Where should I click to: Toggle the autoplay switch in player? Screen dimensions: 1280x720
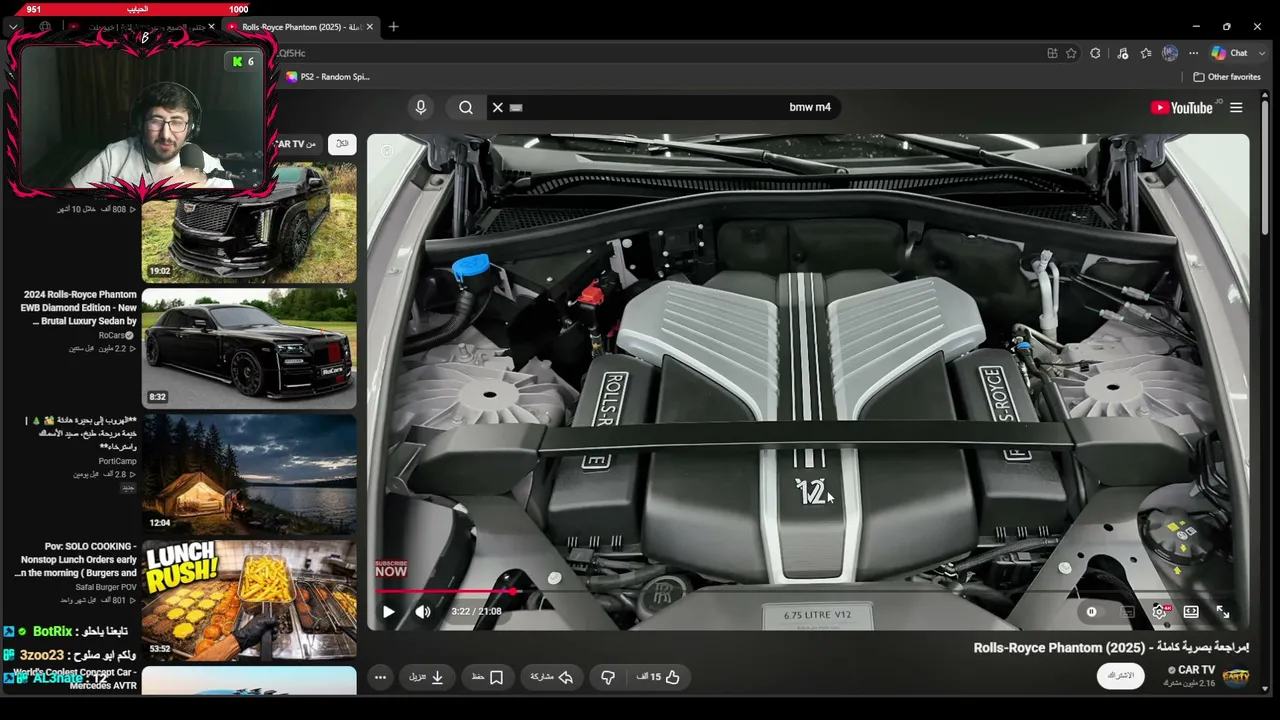[x=1091, y=612]
